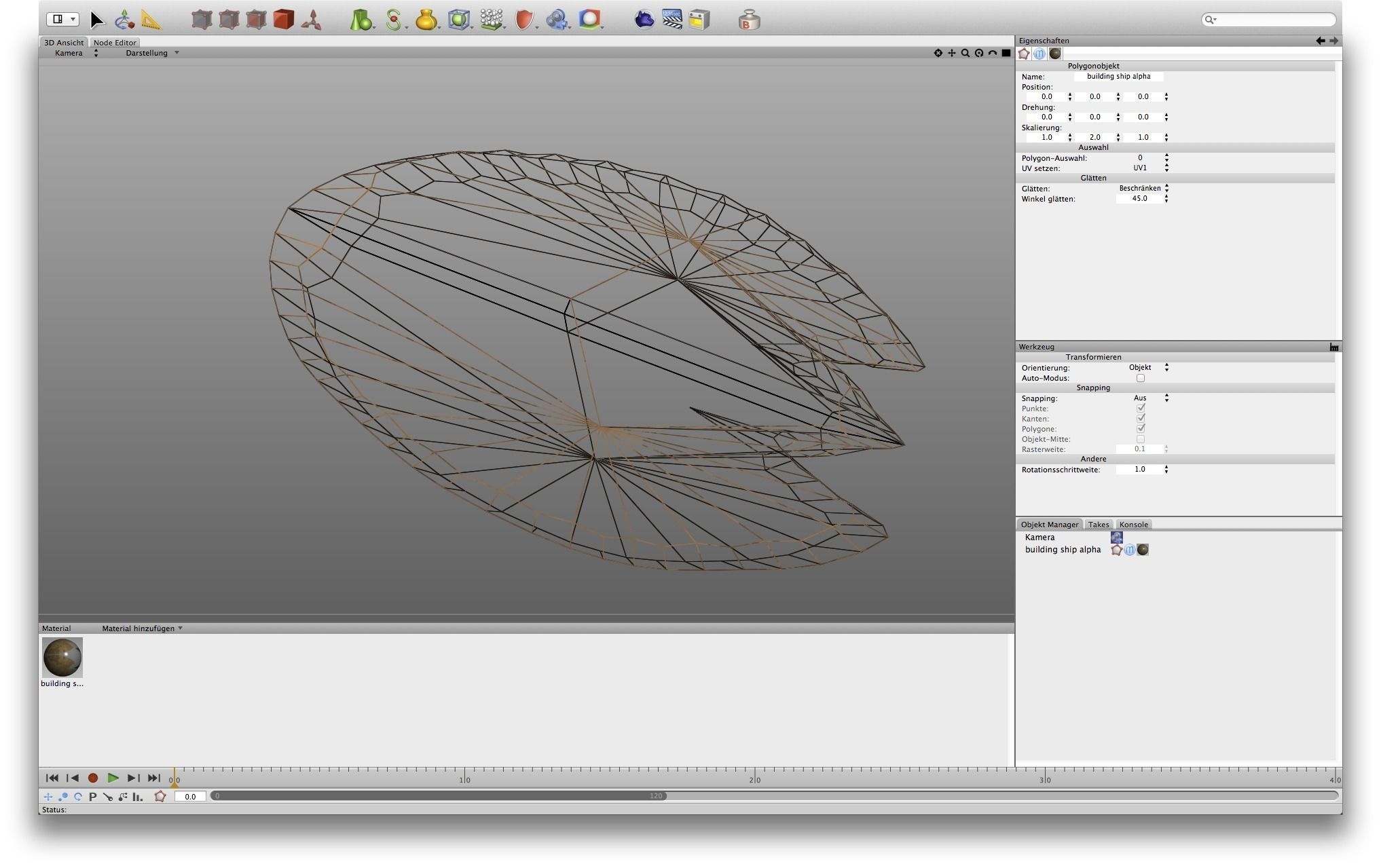Open the Material hinzufügen dropdown

(x=142, y=628)
